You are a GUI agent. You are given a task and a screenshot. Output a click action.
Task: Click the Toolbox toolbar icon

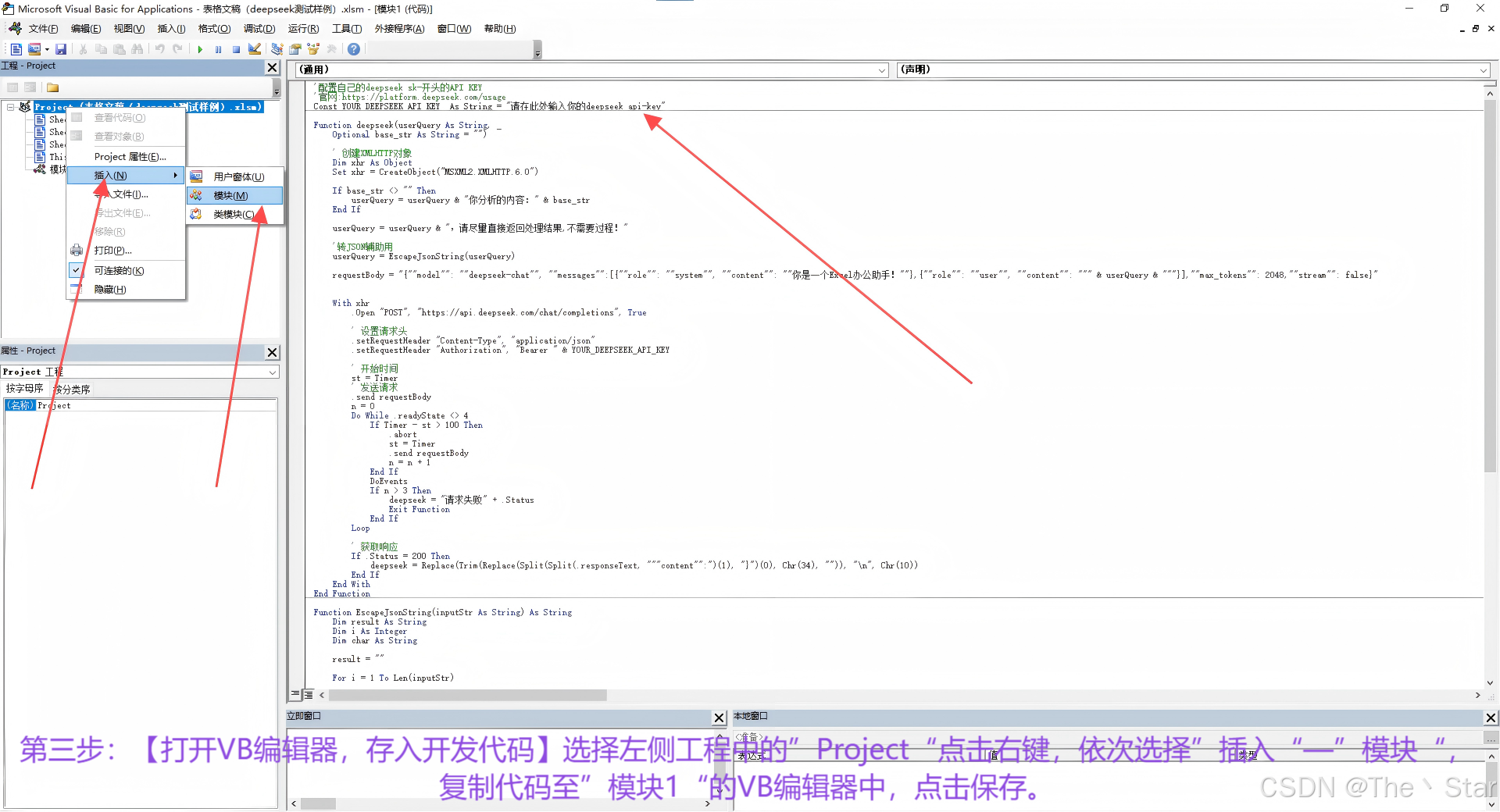click(x=332, y=49)
